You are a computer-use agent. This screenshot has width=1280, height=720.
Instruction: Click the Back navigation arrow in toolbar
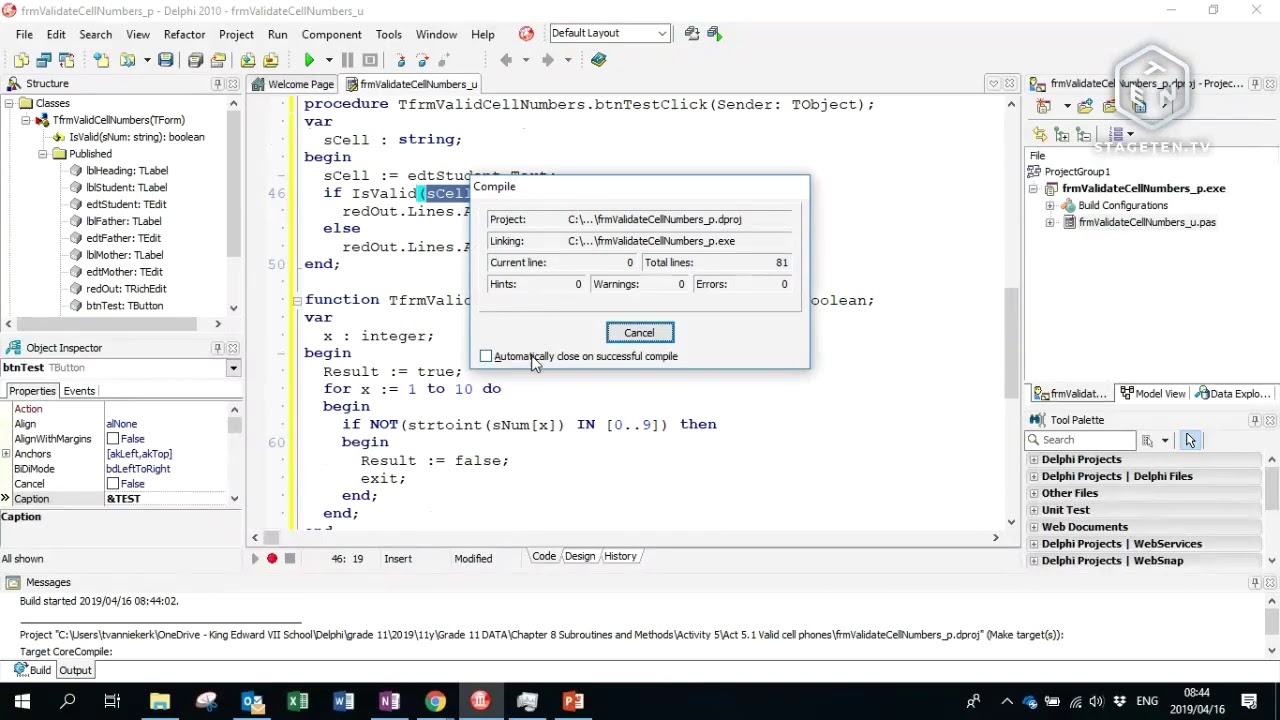click(506, 60)
